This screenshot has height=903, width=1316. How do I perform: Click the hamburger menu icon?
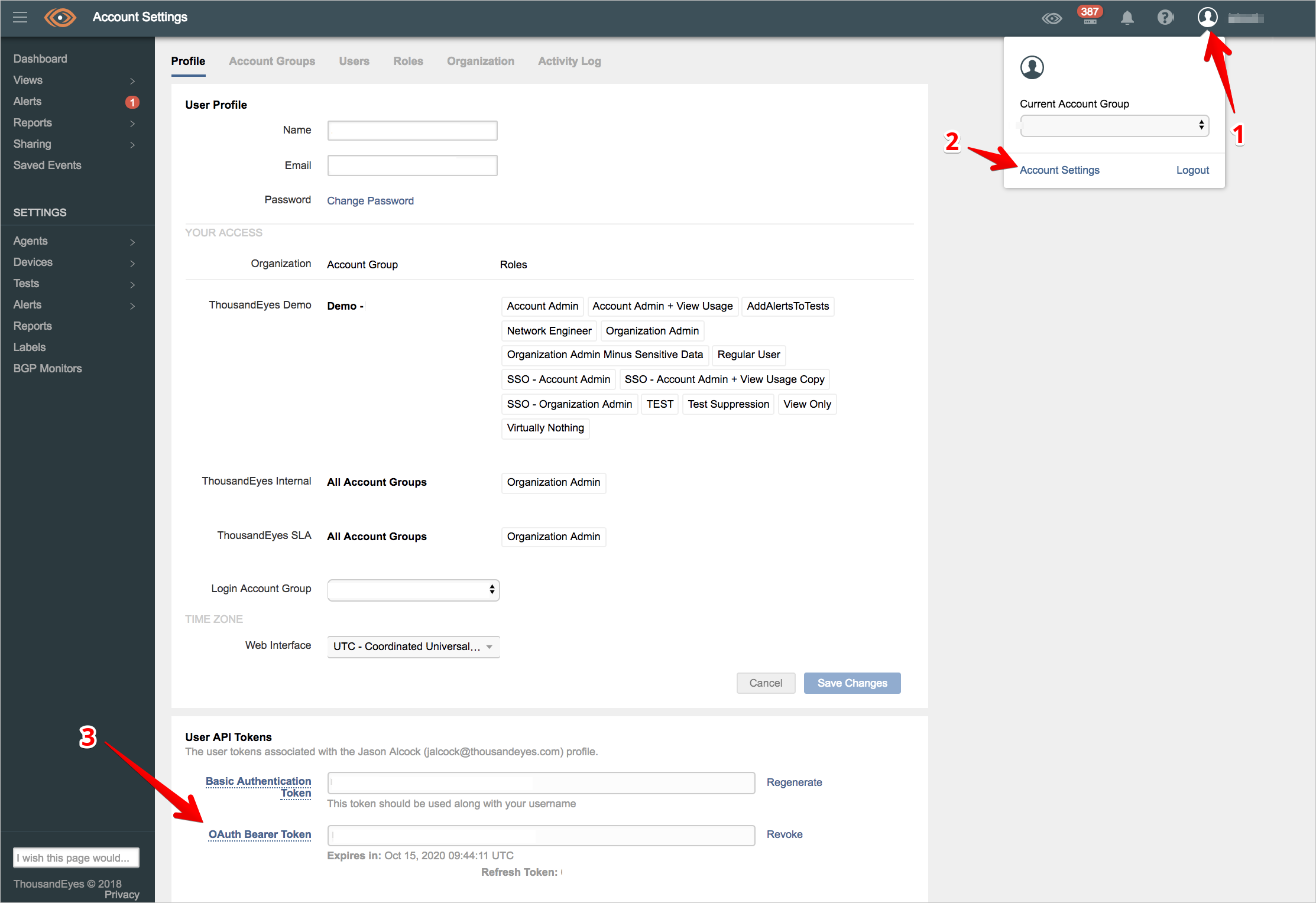point(20,18)
